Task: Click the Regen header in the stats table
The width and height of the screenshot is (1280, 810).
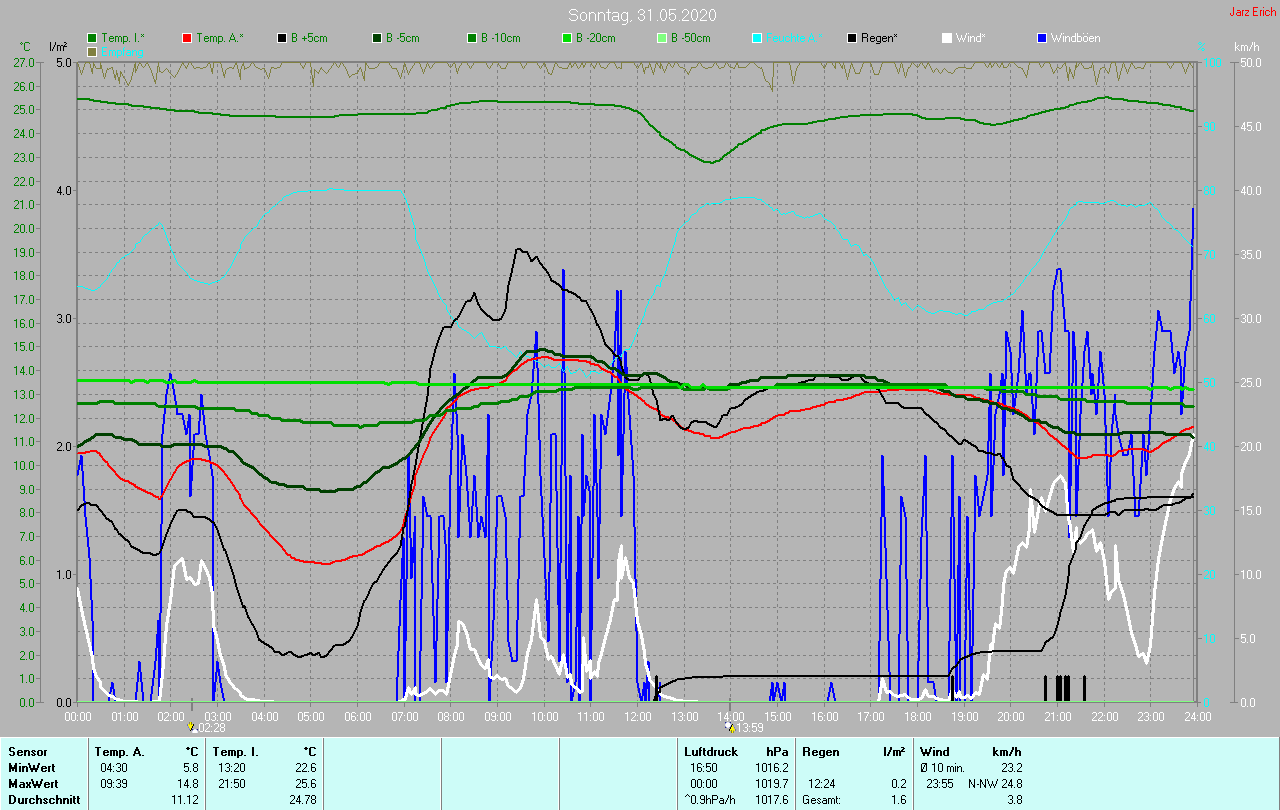Action: (x=820, y=751)
